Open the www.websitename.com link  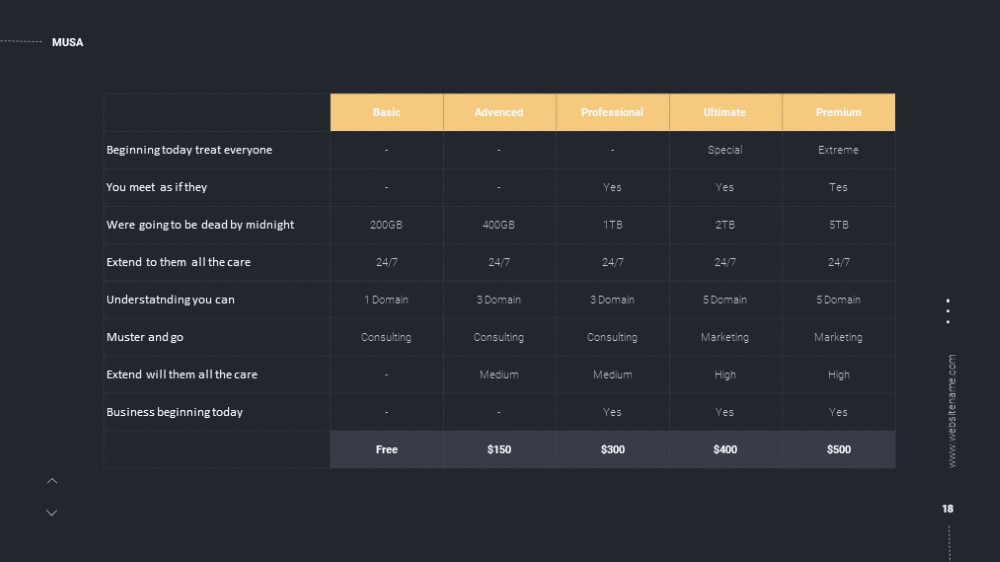[952, 411]
